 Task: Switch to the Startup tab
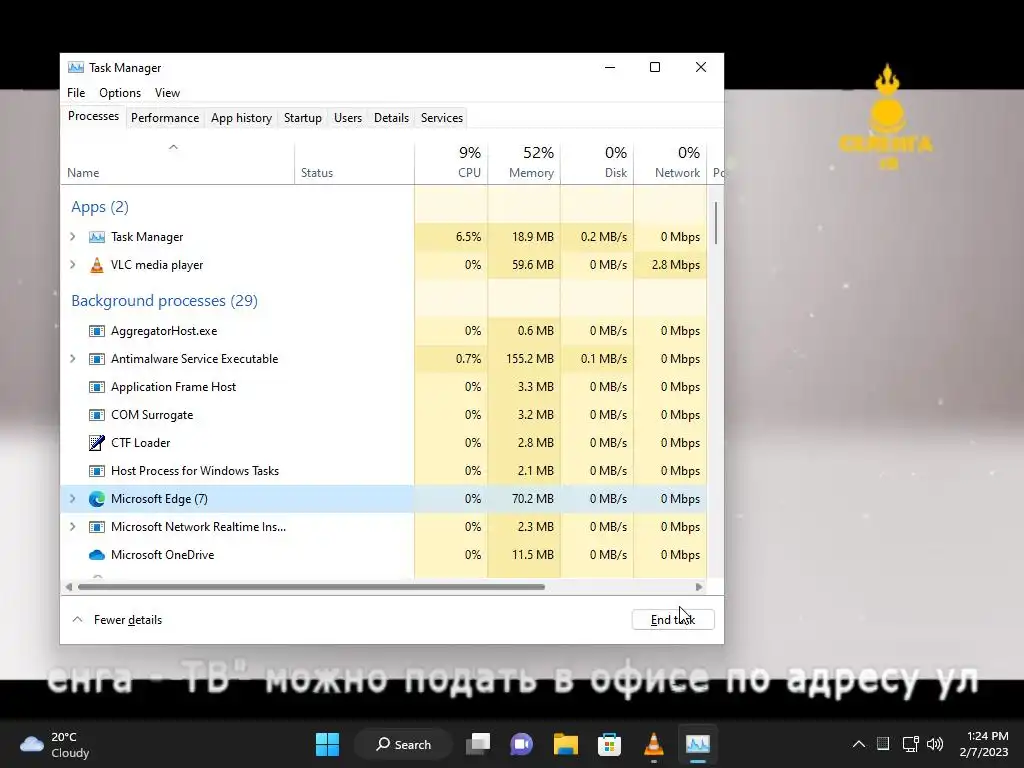302,118
